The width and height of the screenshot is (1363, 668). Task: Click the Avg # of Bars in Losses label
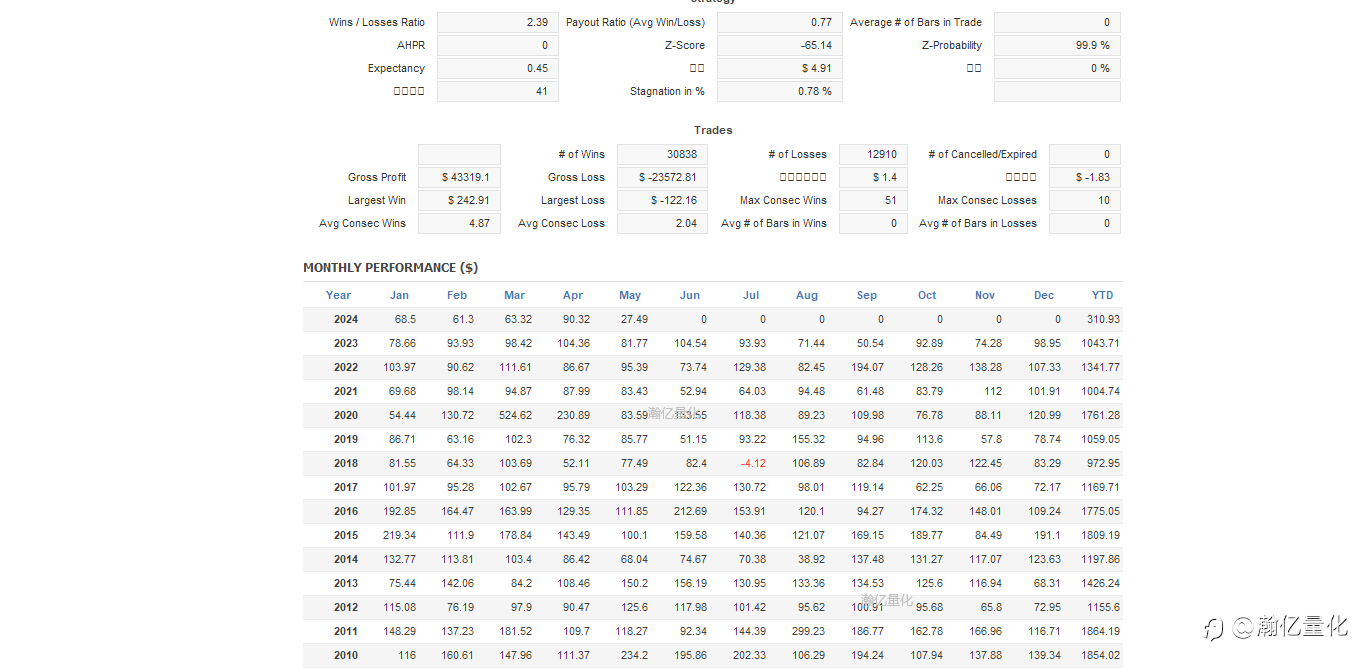click(978, 223)
